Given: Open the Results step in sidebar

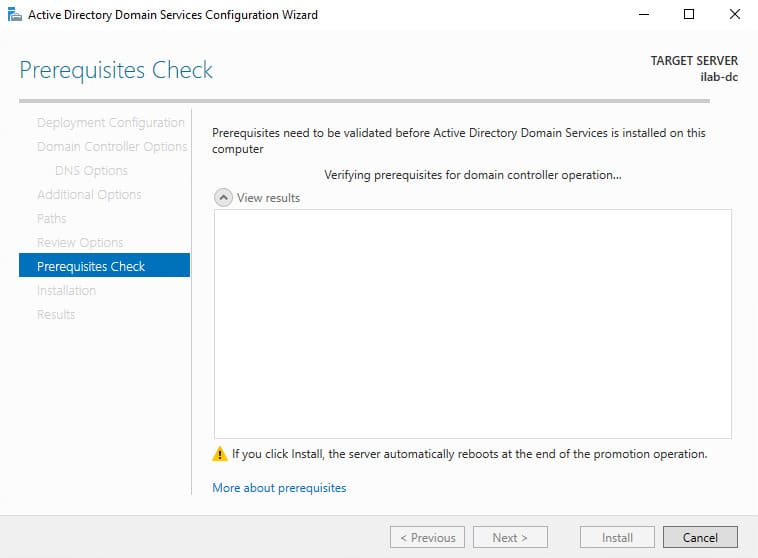Looking at the screenshot, I should pyautogui.click(x=56, y=315).
